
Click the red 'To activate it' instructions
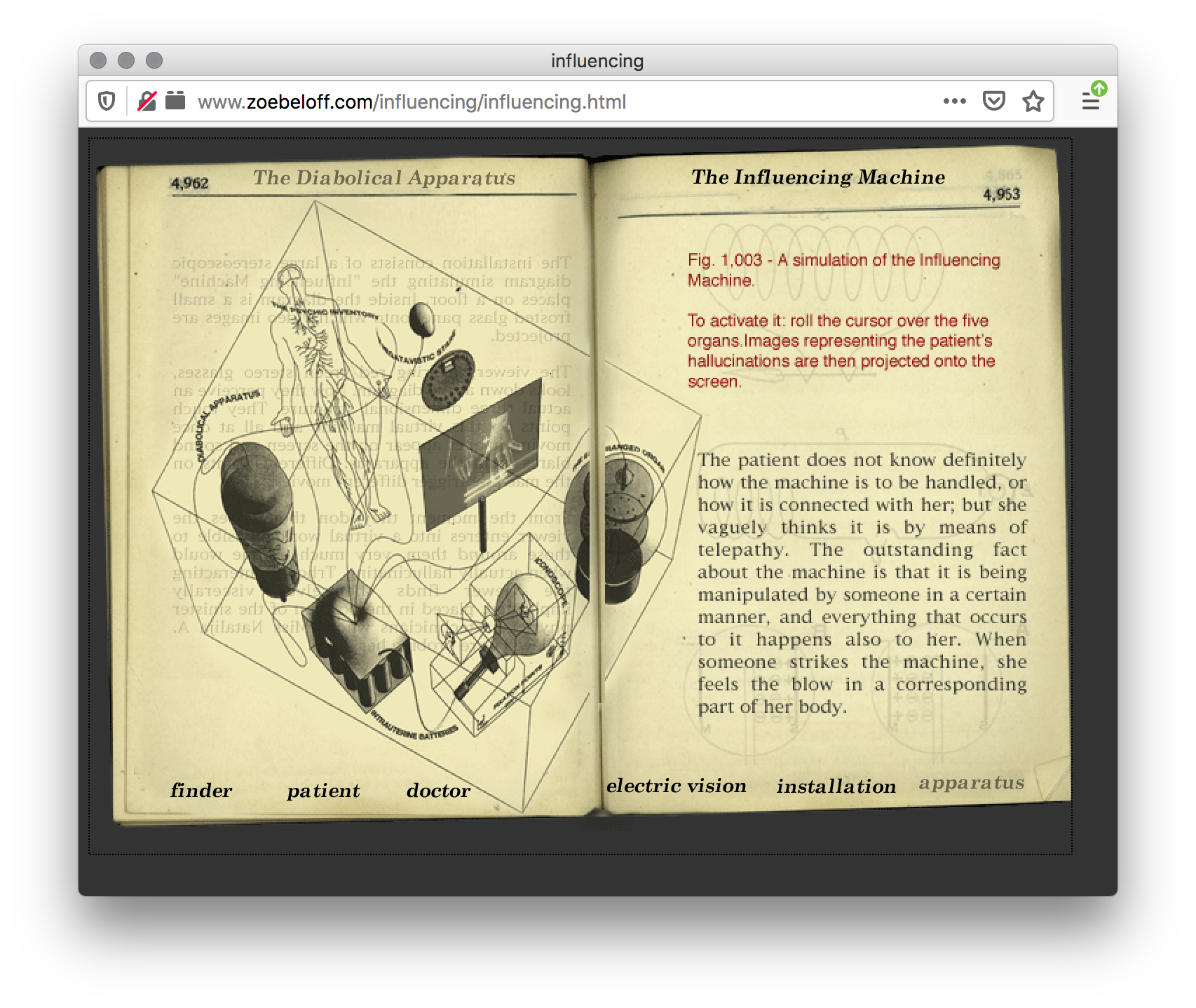841,350
